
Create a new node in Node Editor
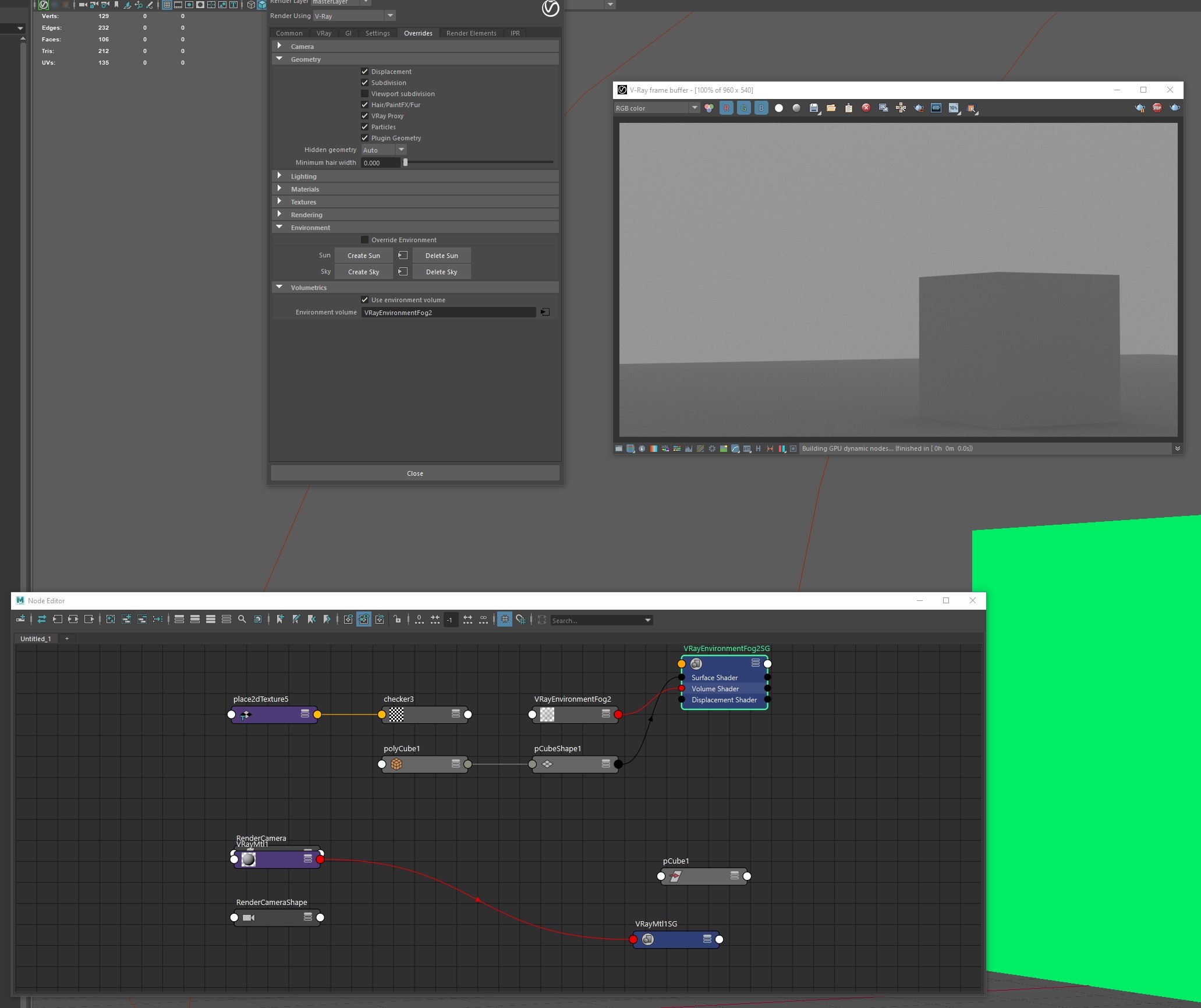(x=20, y=619)
